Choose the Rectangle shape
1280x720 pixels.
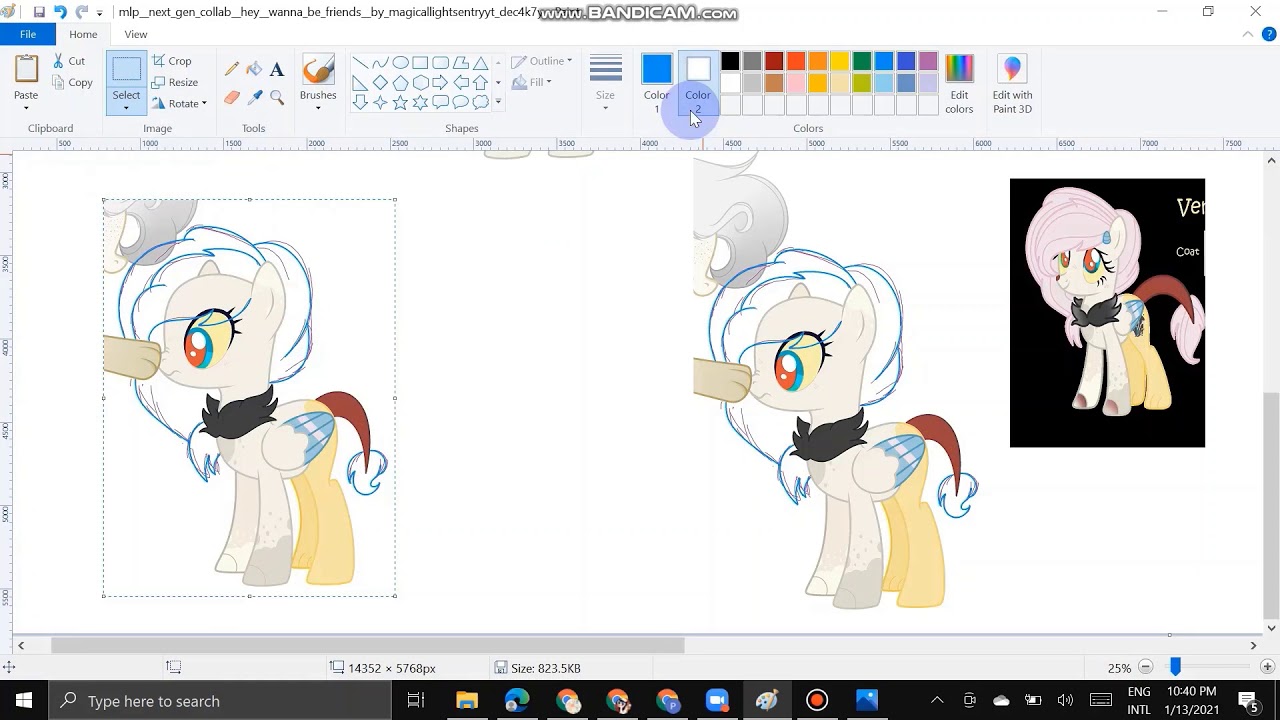pos(420,62)
